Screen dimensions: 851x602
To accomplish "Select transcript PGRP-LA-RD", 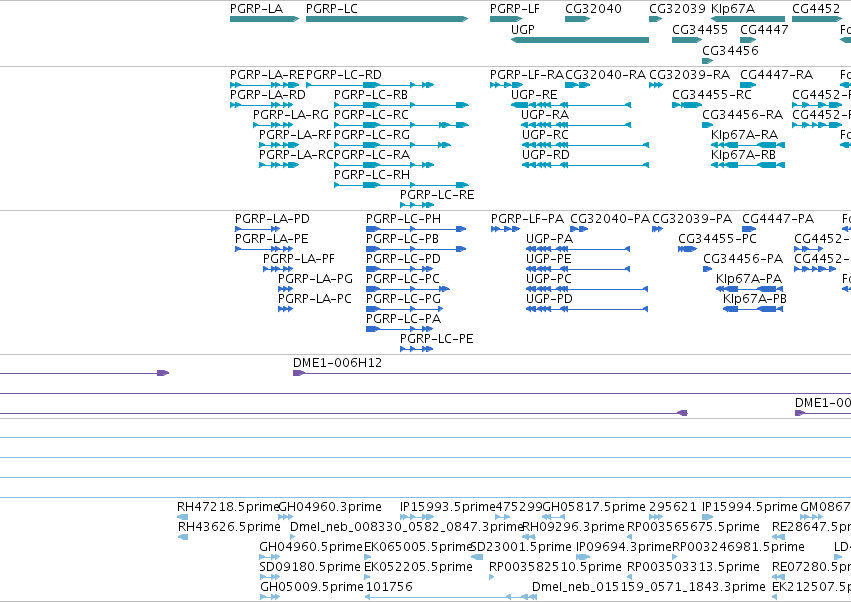I will pos(262,105).
